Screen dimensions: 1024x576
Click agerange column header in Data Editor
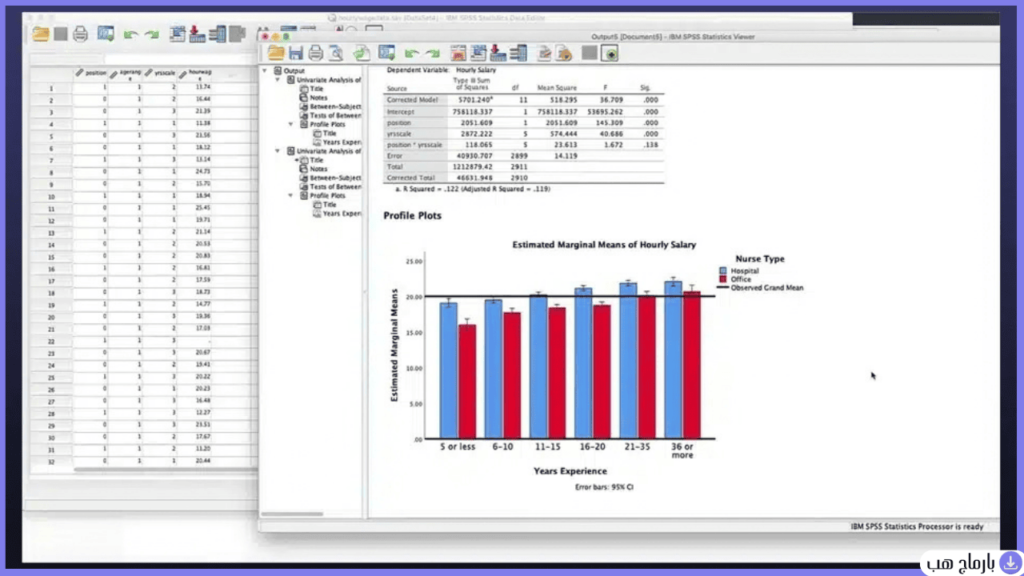[x=126, y=74]
